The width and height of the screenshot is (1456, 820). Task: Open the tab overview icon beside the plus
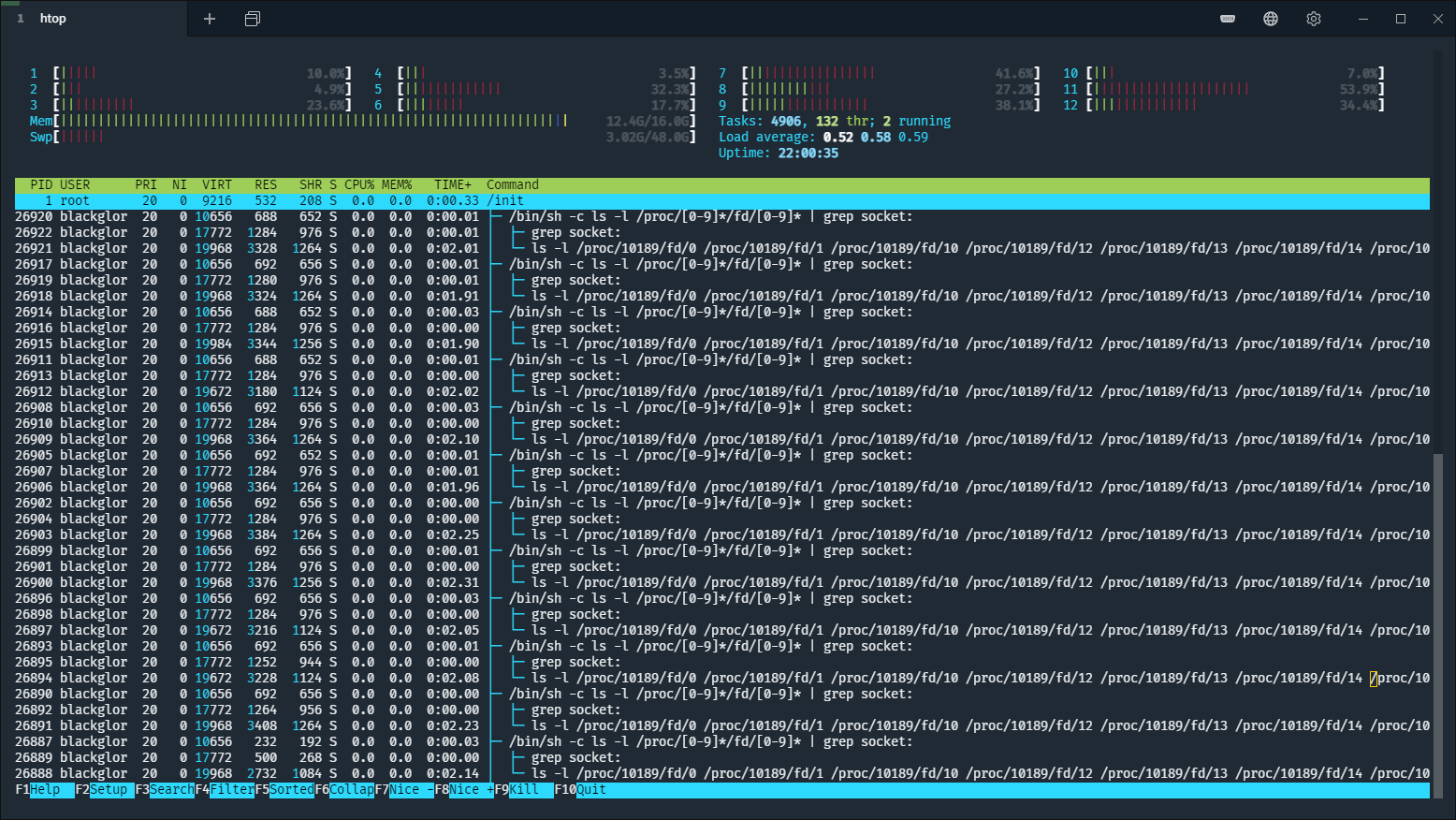253,19
